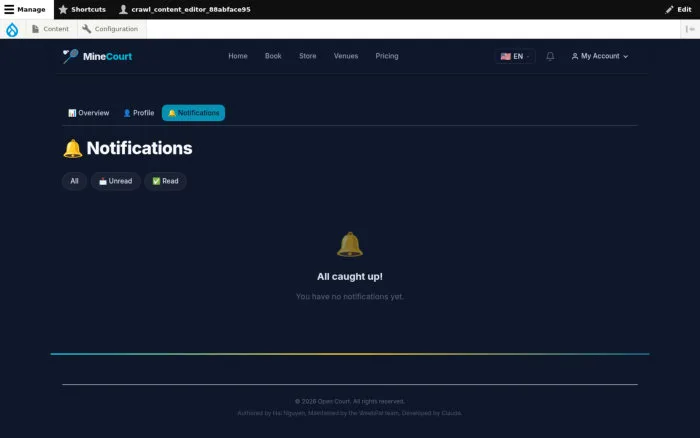700x438 pixels.
Task: Open the Manage hamburger menu
Action: [x=25, y=9]
